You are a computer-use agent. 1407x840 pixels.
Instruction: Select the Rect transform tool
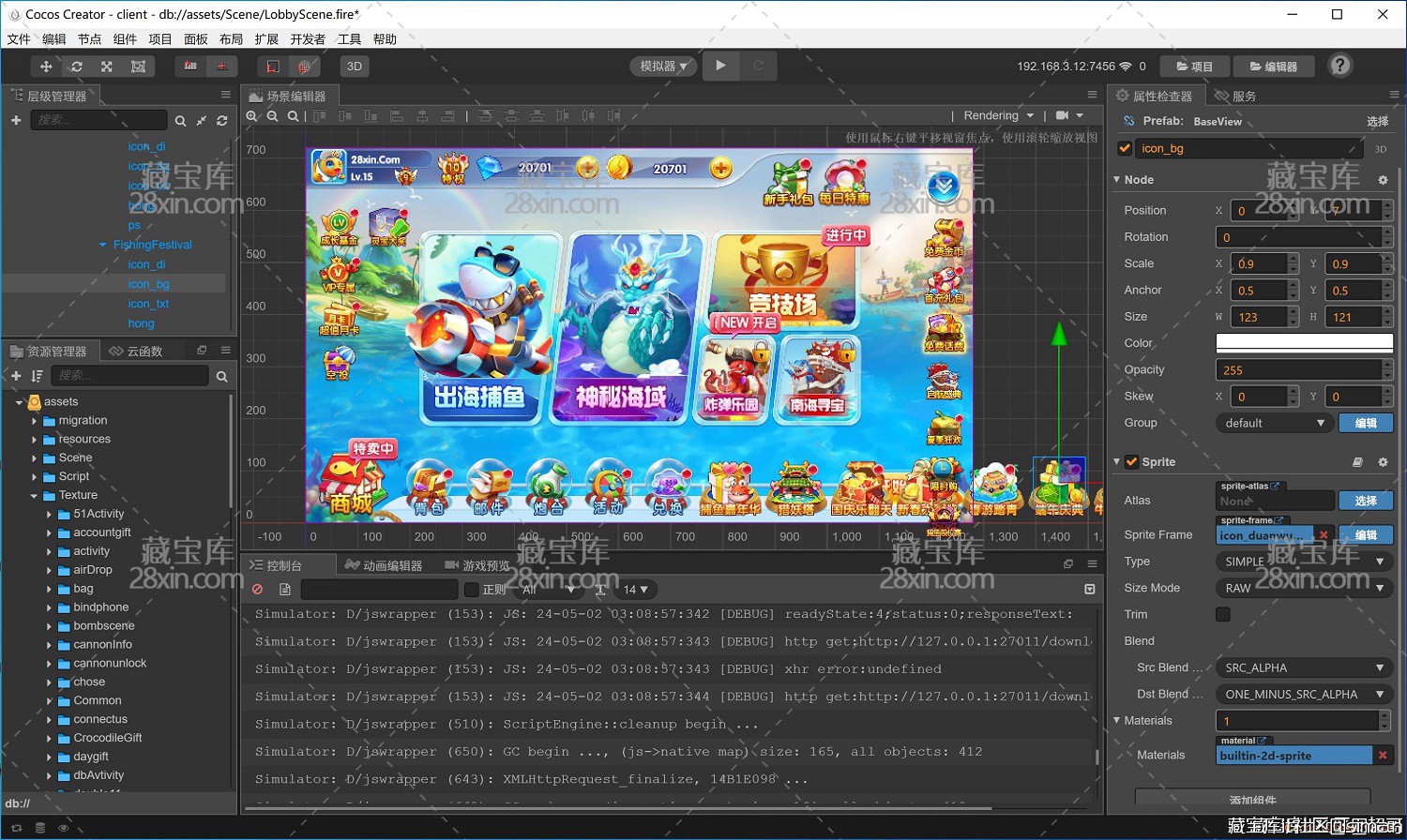(x=138, y=67)
